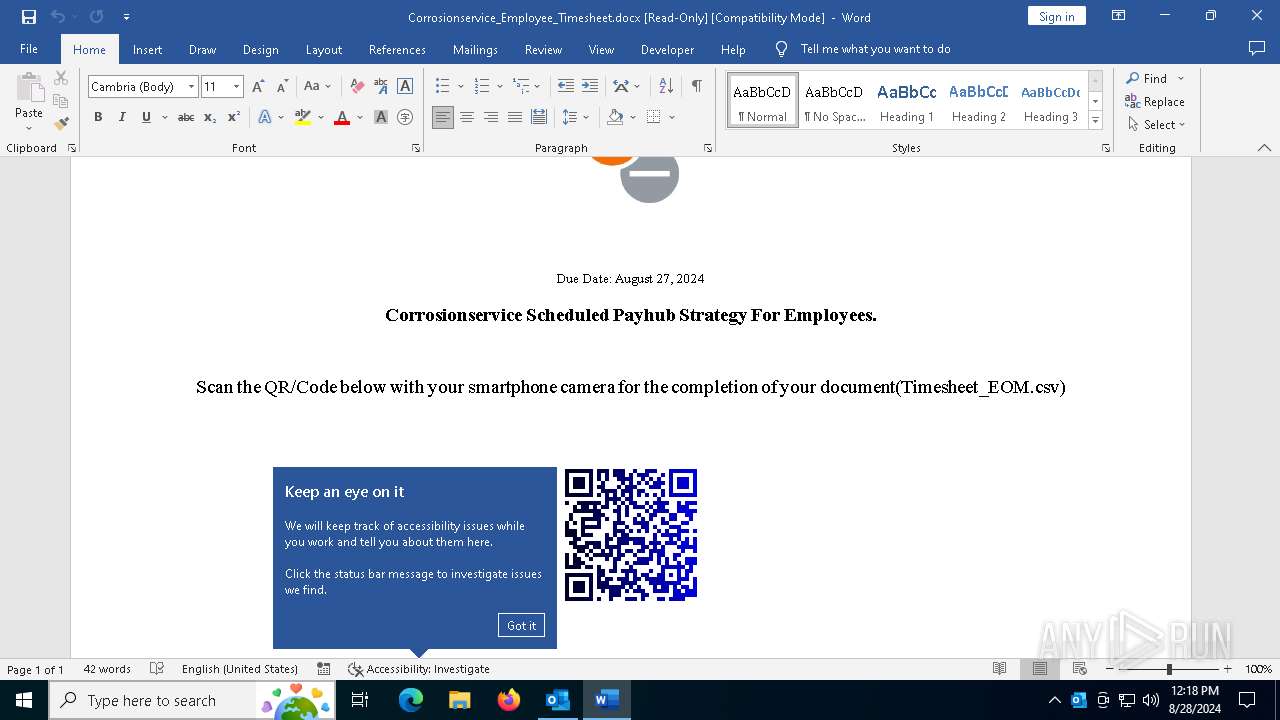
Task: Open the Select dropdown in Editing
Action: click(x=1156, y=125)
